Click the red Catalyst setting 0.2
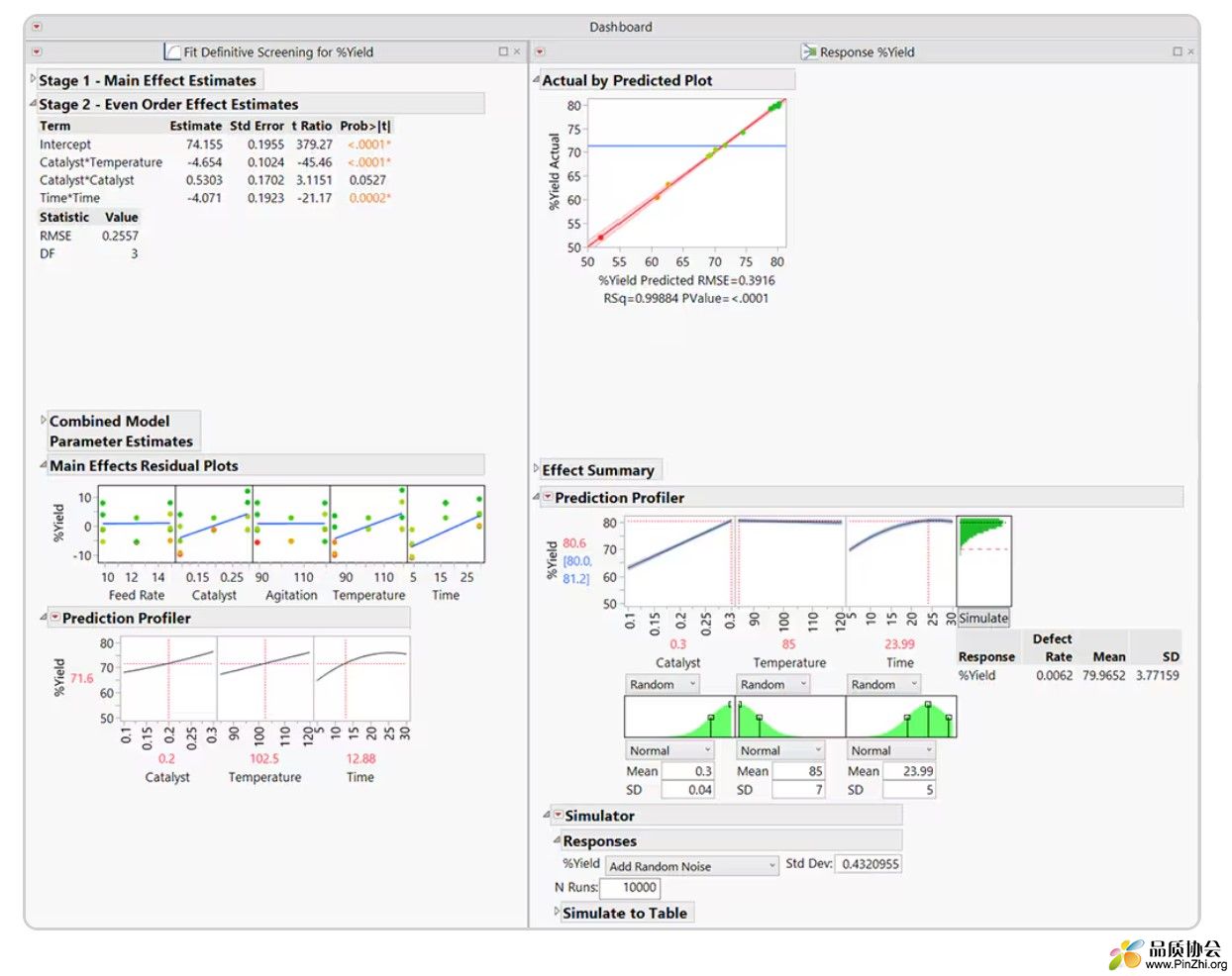This screenshot has width=1232, height=976. (167, 758)
